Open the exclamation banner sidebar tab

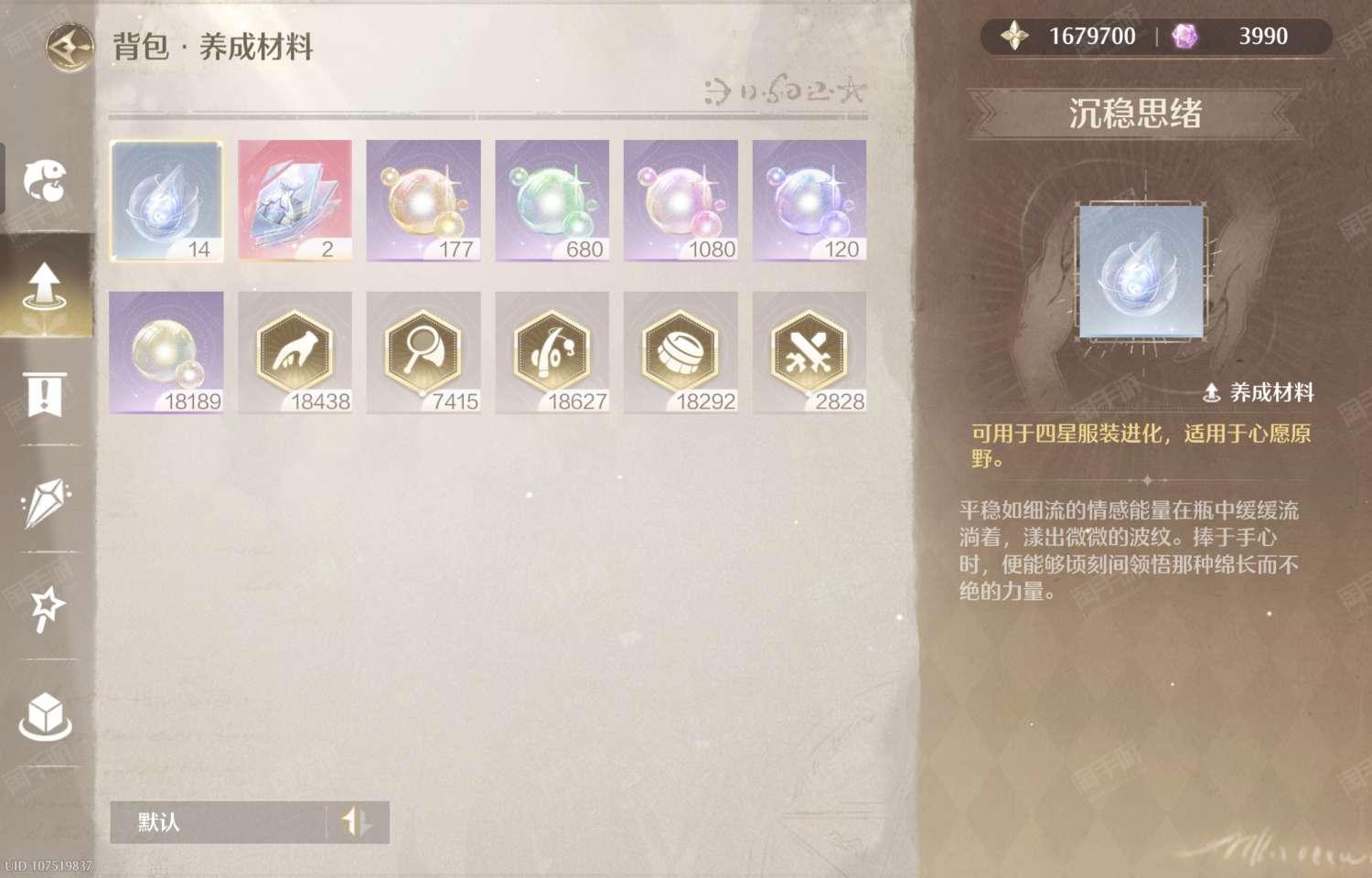[x=46, y=393]
